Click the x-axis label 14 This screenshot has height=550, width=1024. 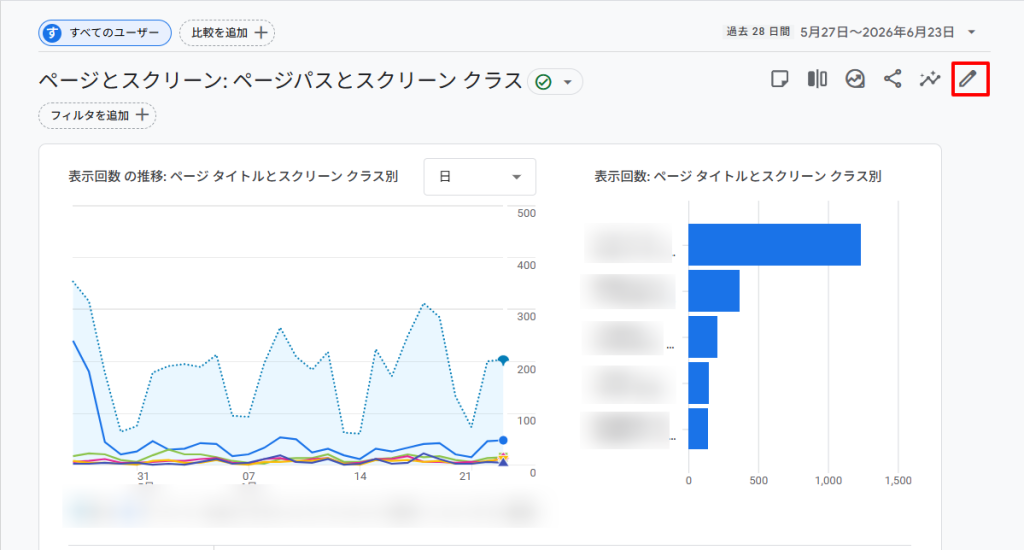[360, 476]
